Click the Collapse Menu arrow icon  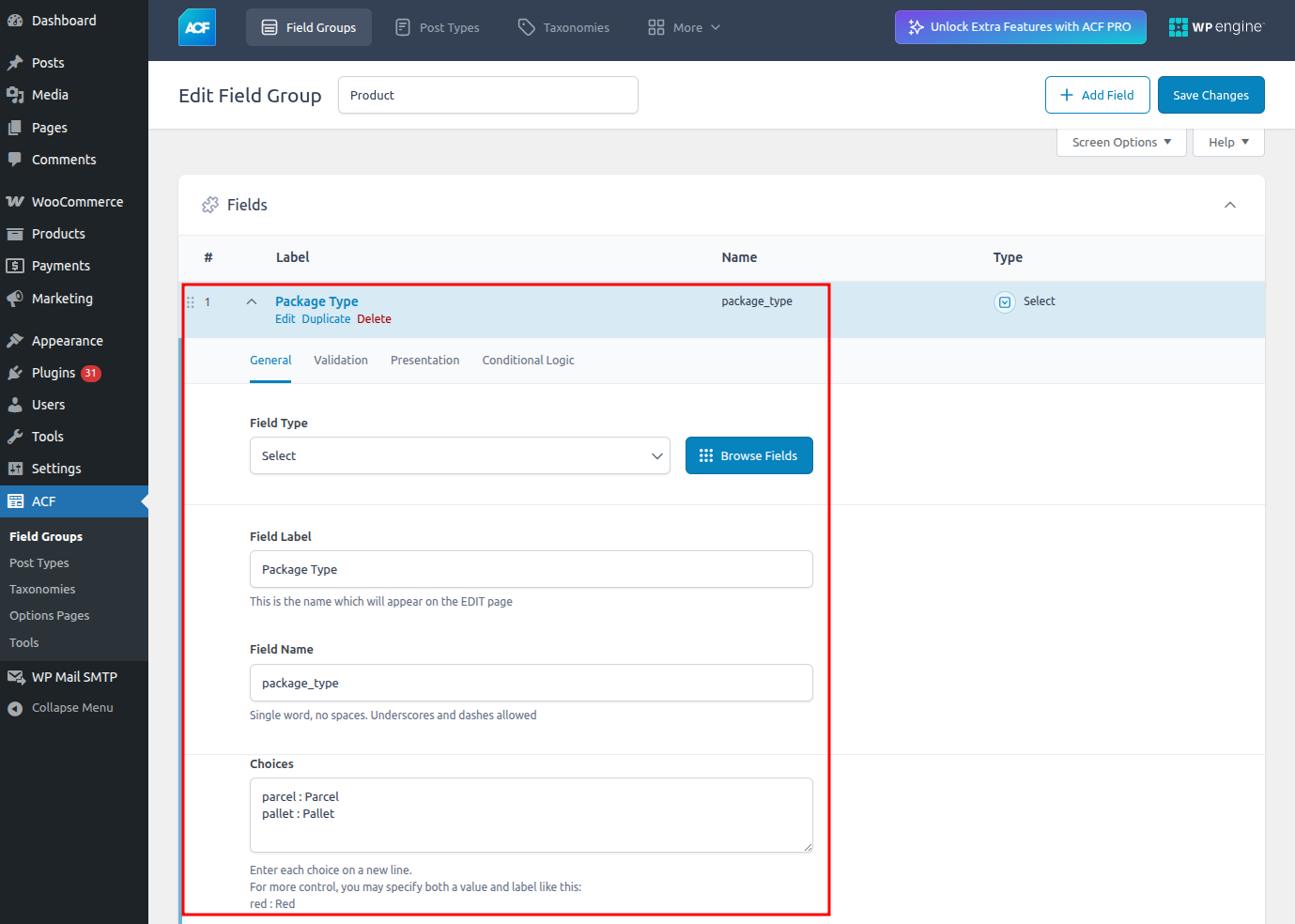15,709
